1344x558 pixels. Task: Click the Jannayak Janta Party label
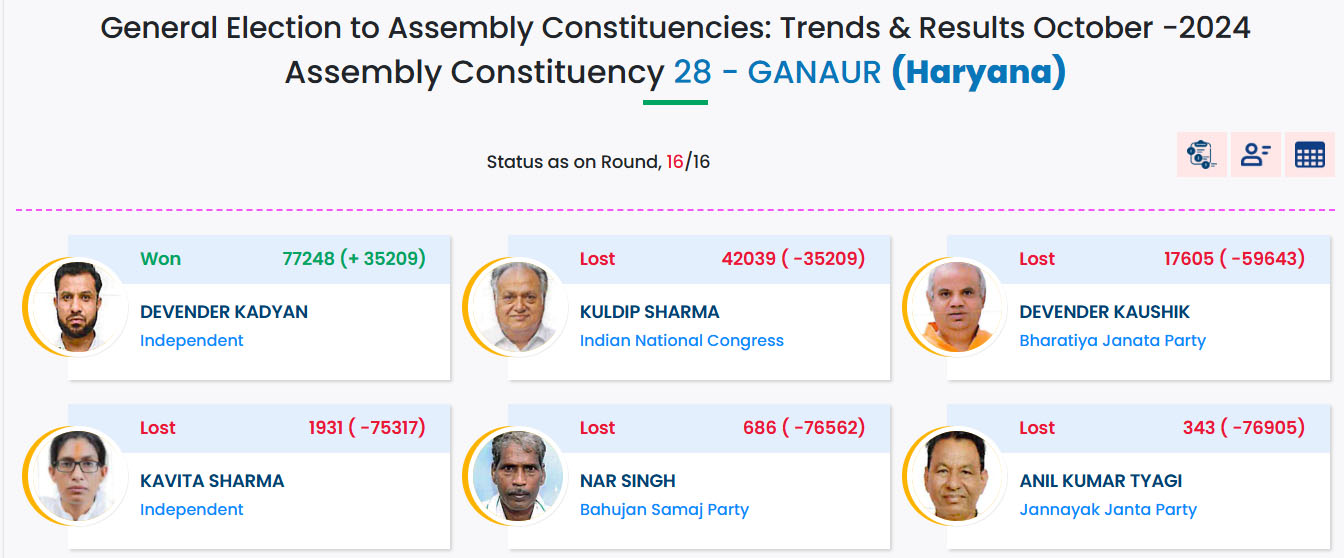coord(1108,510)
